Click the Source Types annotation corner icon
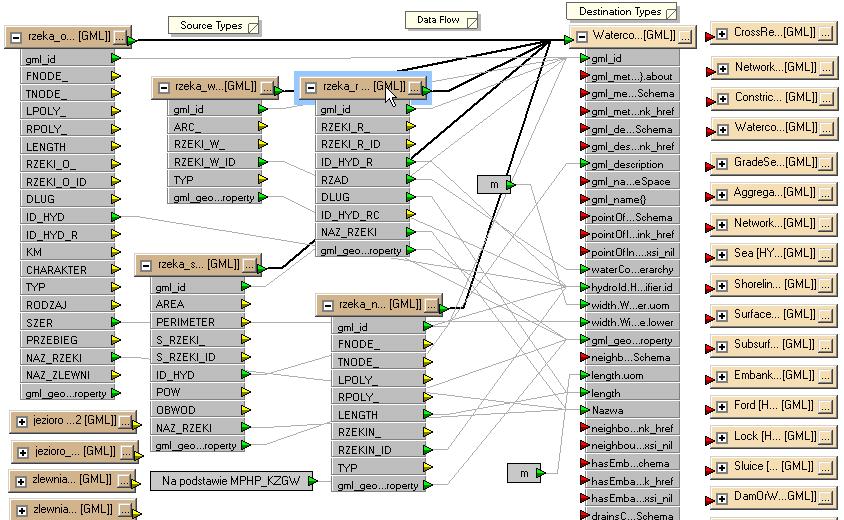 click(253, 27)
